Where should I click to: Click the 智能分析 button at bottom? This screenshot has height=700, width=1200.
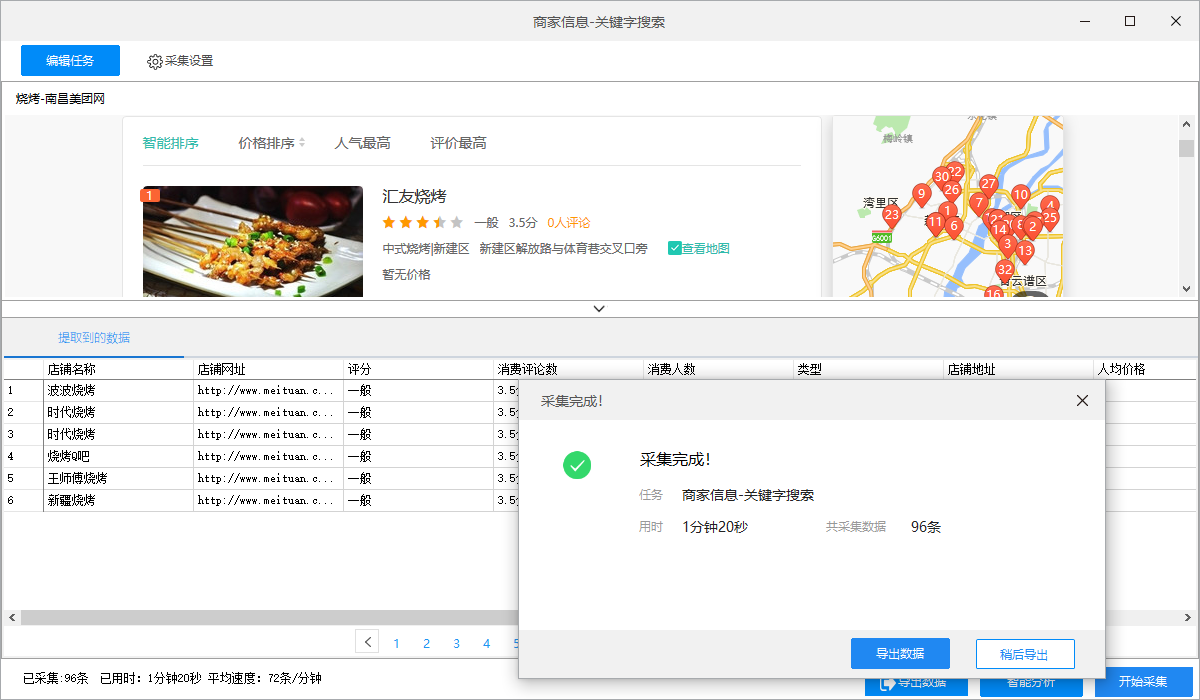[1031, 683]
